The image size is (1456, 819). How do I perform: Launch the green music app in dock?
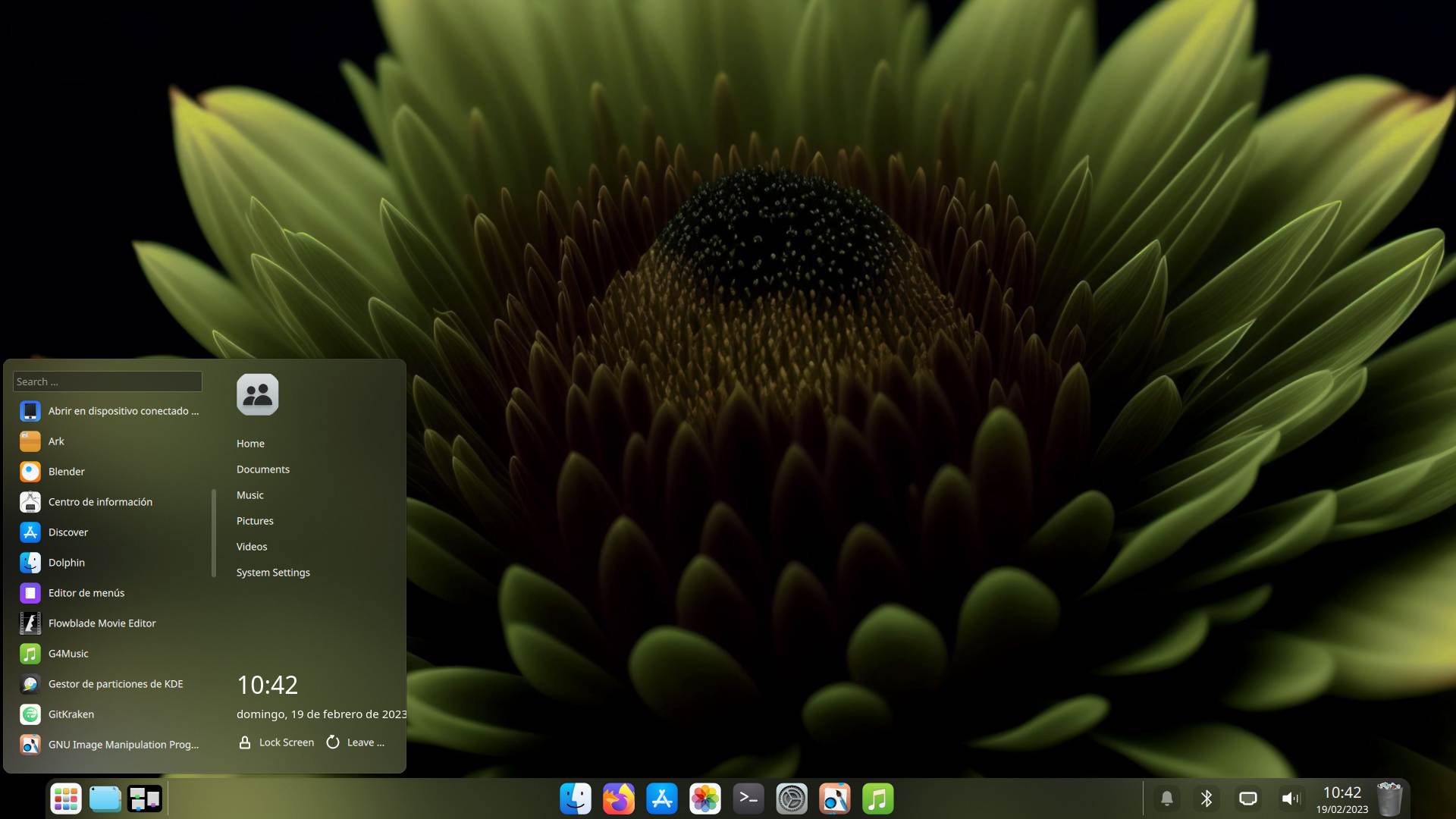point(878,799)
